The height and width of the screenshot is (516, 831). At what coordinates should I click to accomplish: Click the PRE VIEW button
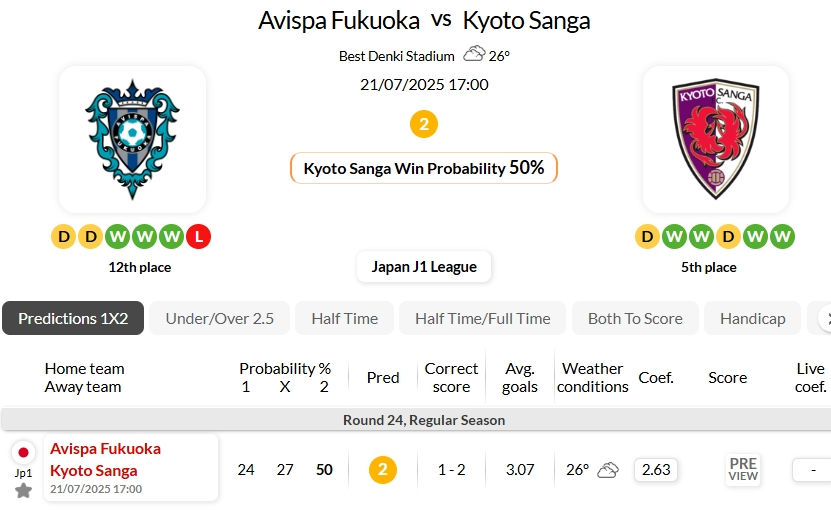pyautogui.click(x=743, y=469)
